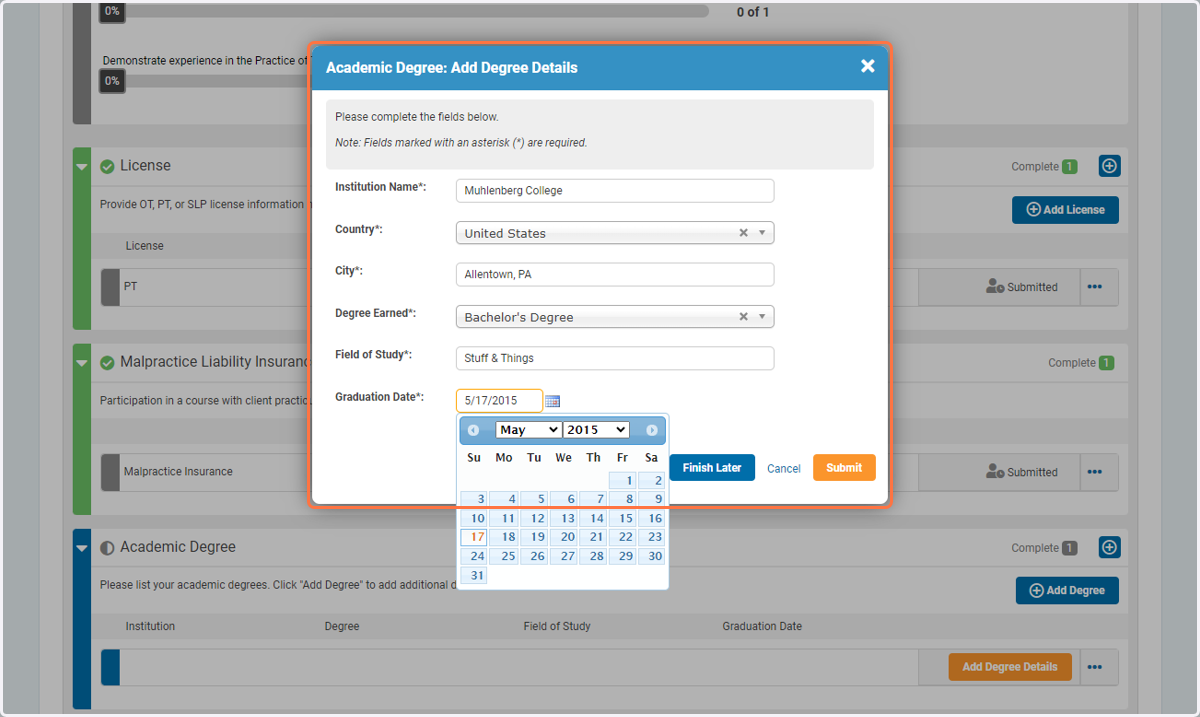Select May 17 in the calendar
The width and height of the screenshot is (1200, 717).
tap(474, 537)
